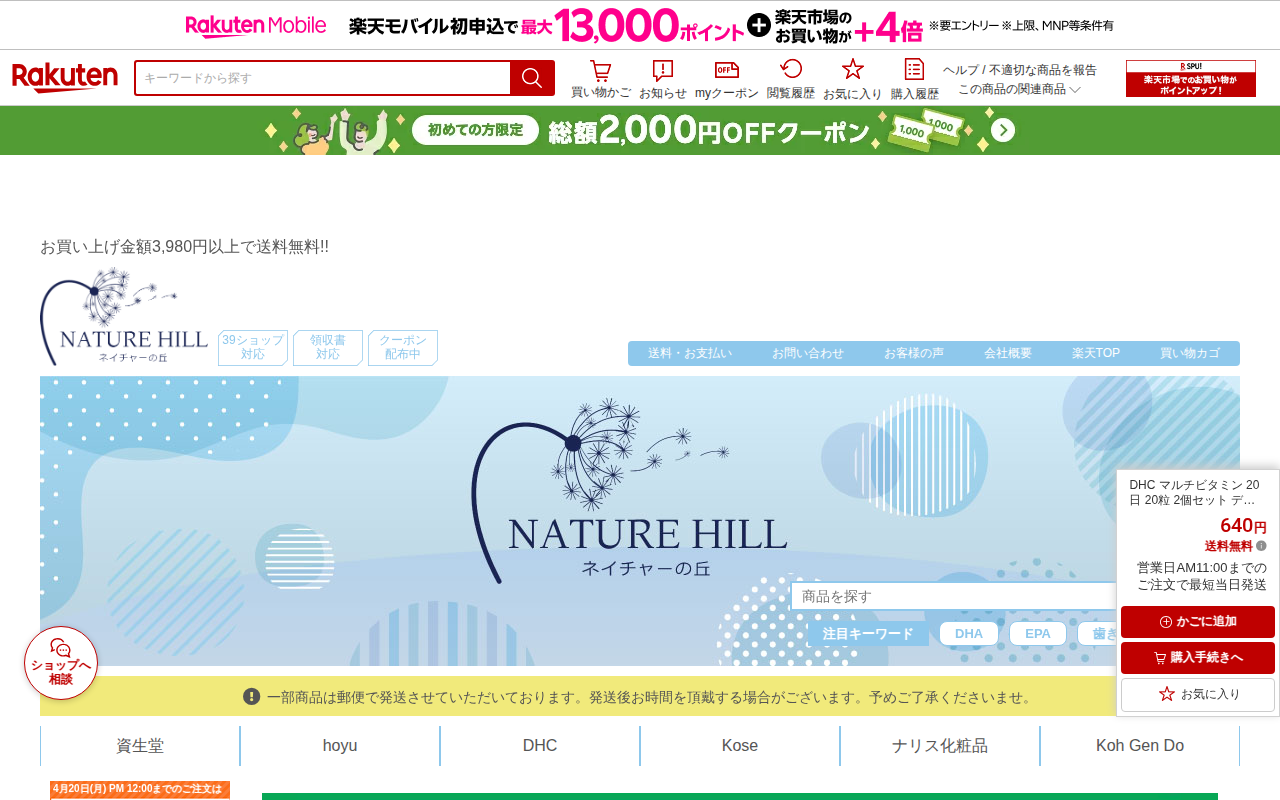
Task: Open 楽天TOP menu item
Action: pos(1096,353)
